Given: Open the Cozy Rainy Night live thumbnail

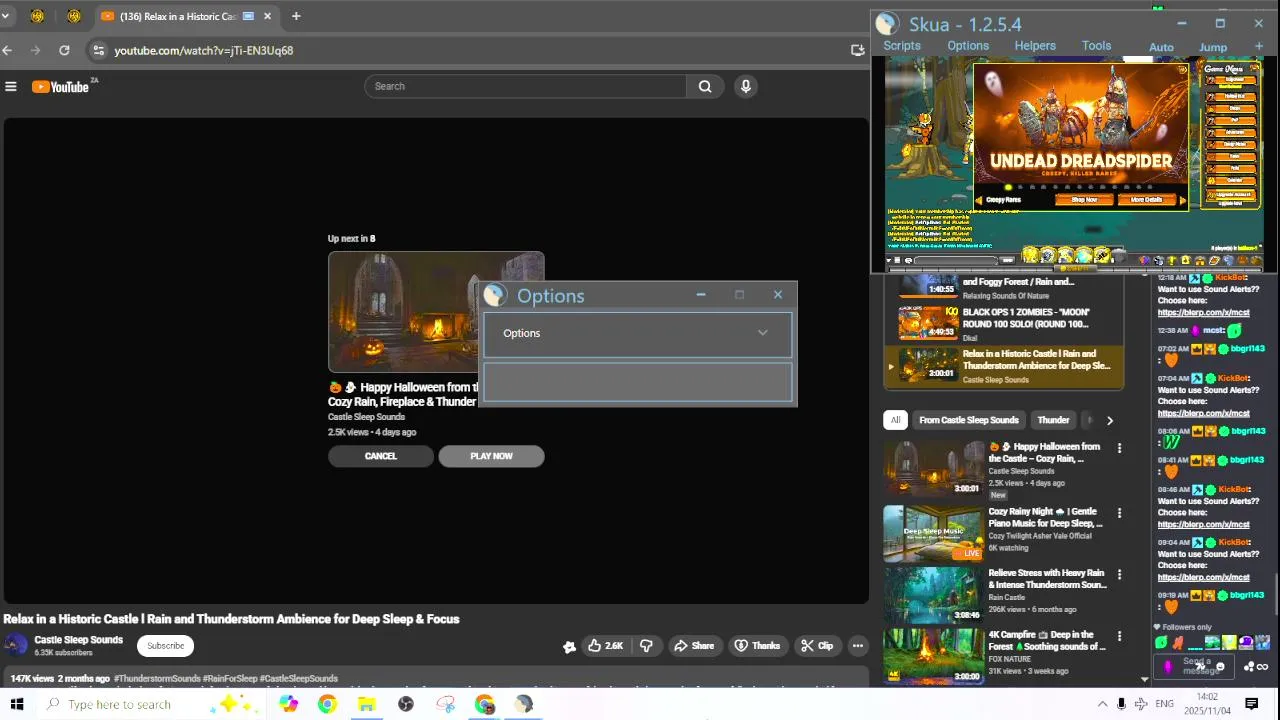Looking at the screenshot, I should pyautogui.click(x=934, y=533).
